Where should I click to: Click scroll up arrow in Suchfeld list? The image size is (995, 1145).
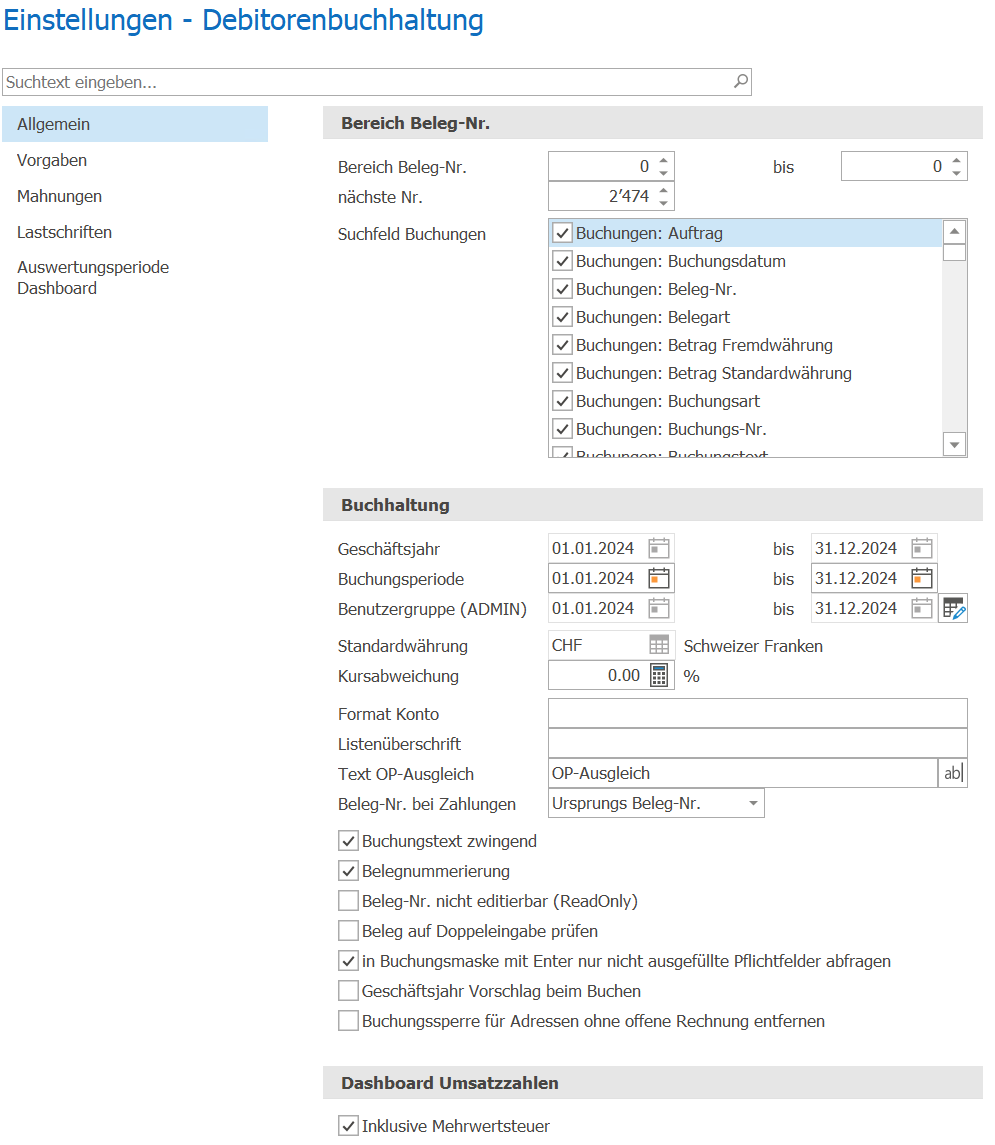954,231
